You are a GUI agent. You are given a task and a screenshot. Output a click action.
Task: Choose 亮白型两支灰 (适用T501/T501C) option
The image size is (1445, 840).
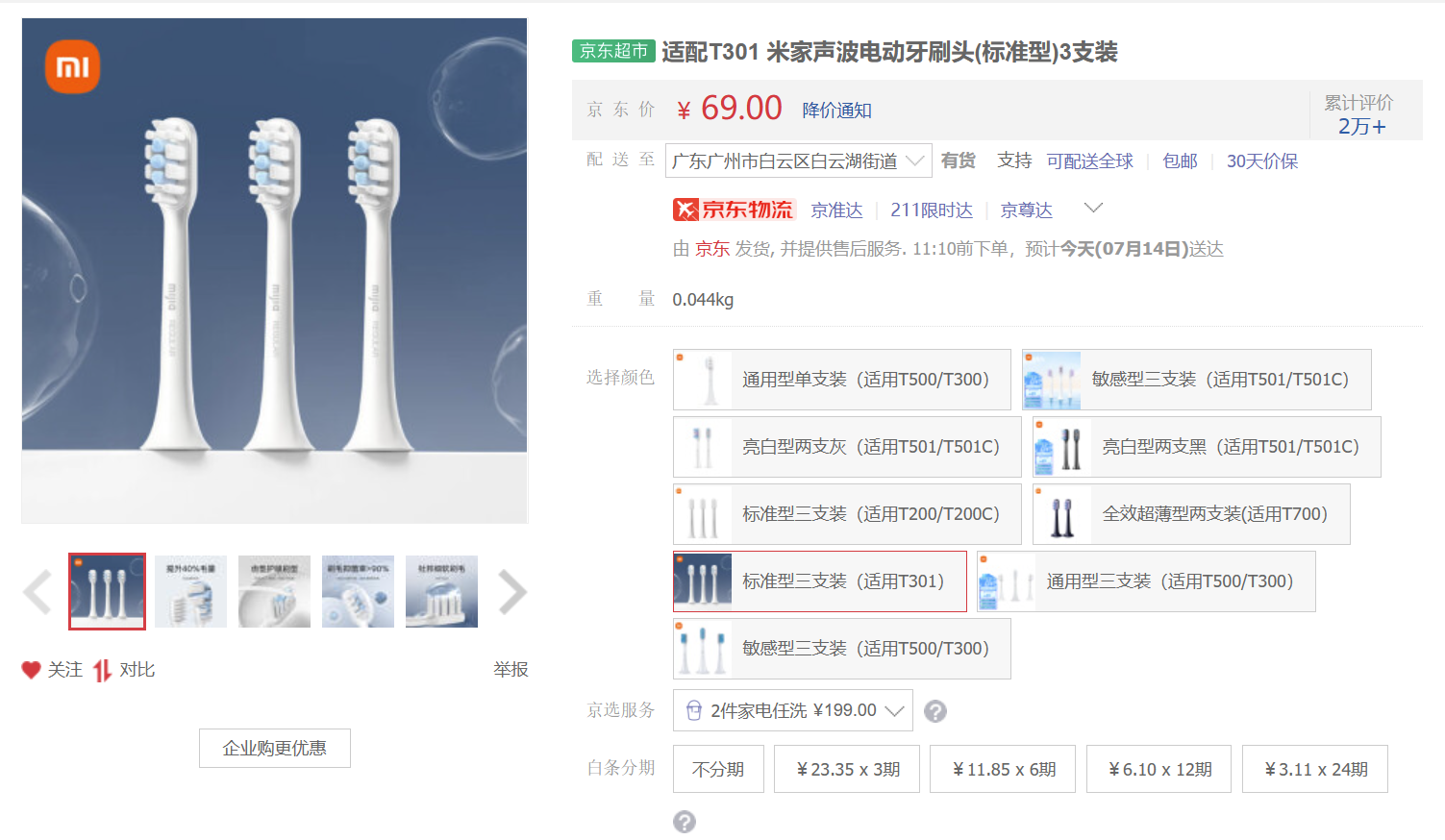[x=847, y=447]
